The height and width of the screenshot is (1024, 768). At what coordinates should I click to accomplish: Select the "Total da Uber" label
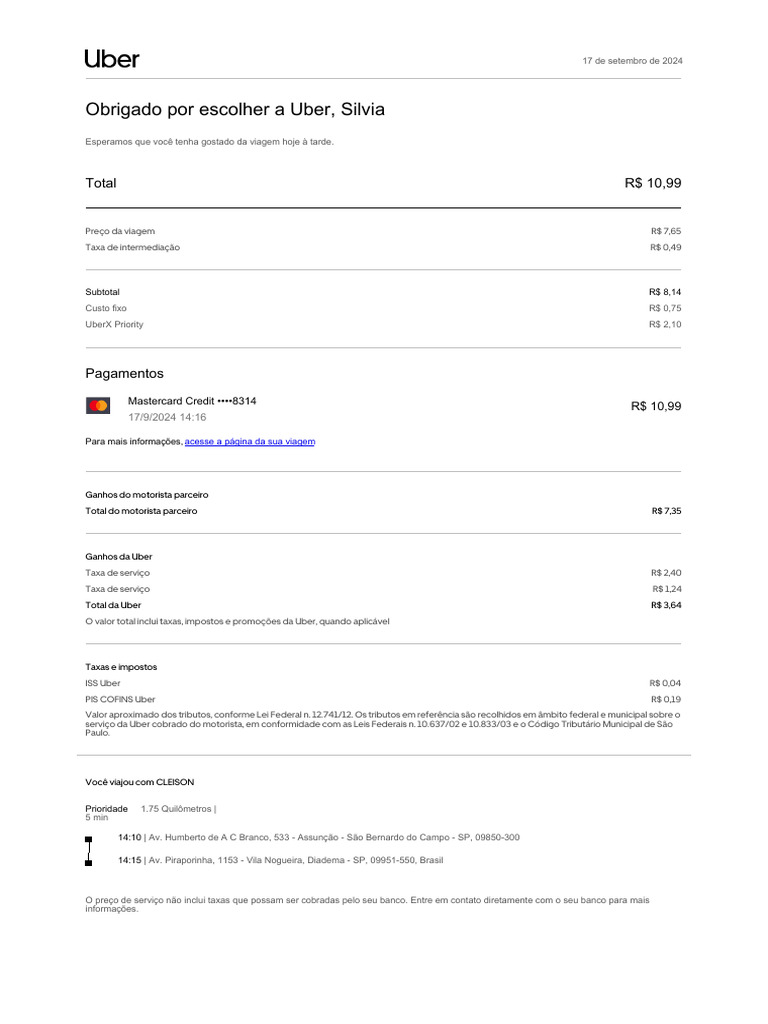click(x=113, y=605)
